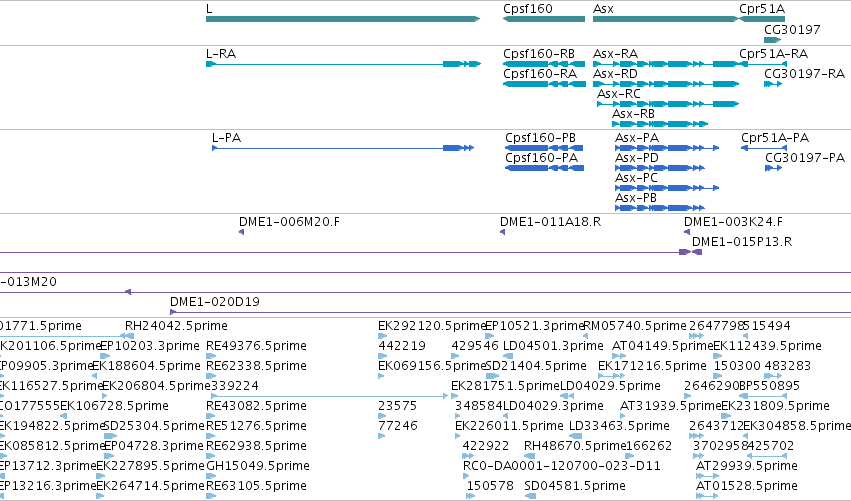The height and width of the screenshot is (501, 851).
Task: Click EST RH48670.5prime
Action: click(575, 446)
